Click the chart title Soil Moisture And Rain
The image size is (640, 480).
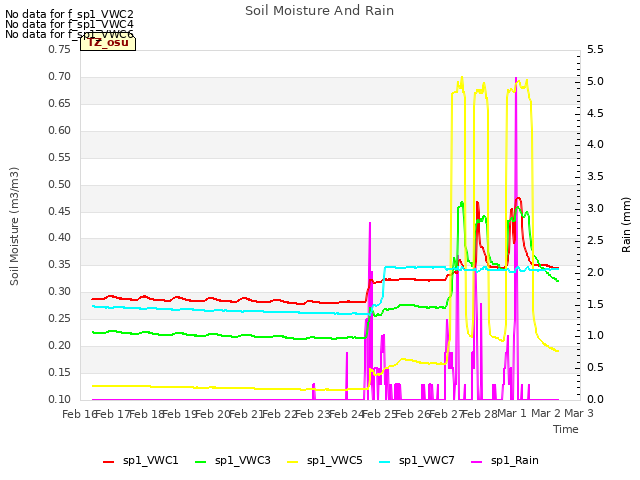pos(320,11)
